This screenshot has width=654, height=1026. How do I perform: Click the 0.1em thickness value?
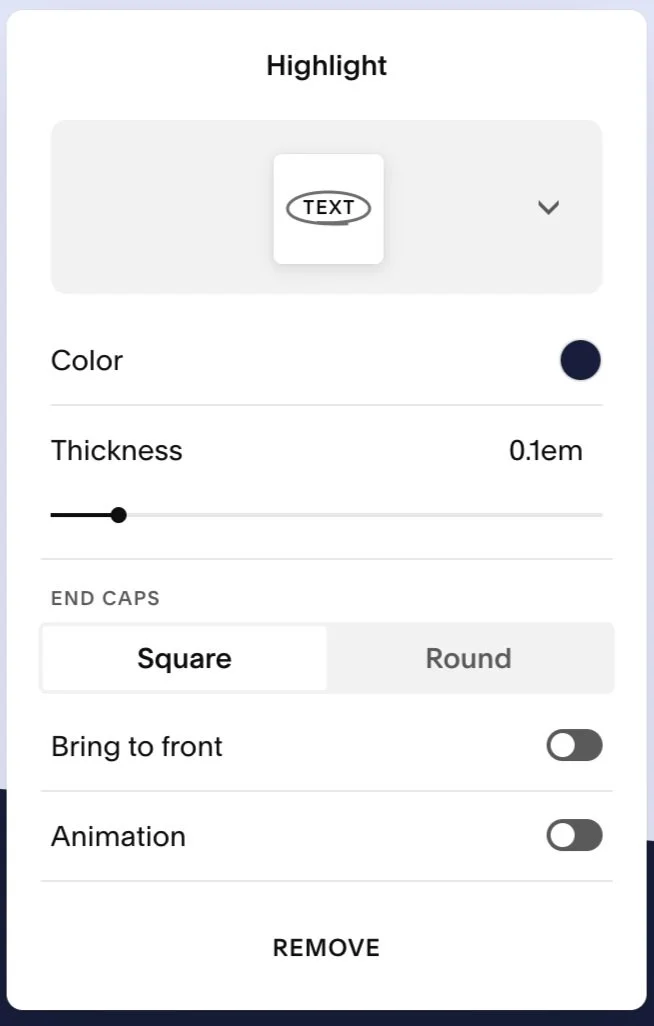click(x=545, y=450)
